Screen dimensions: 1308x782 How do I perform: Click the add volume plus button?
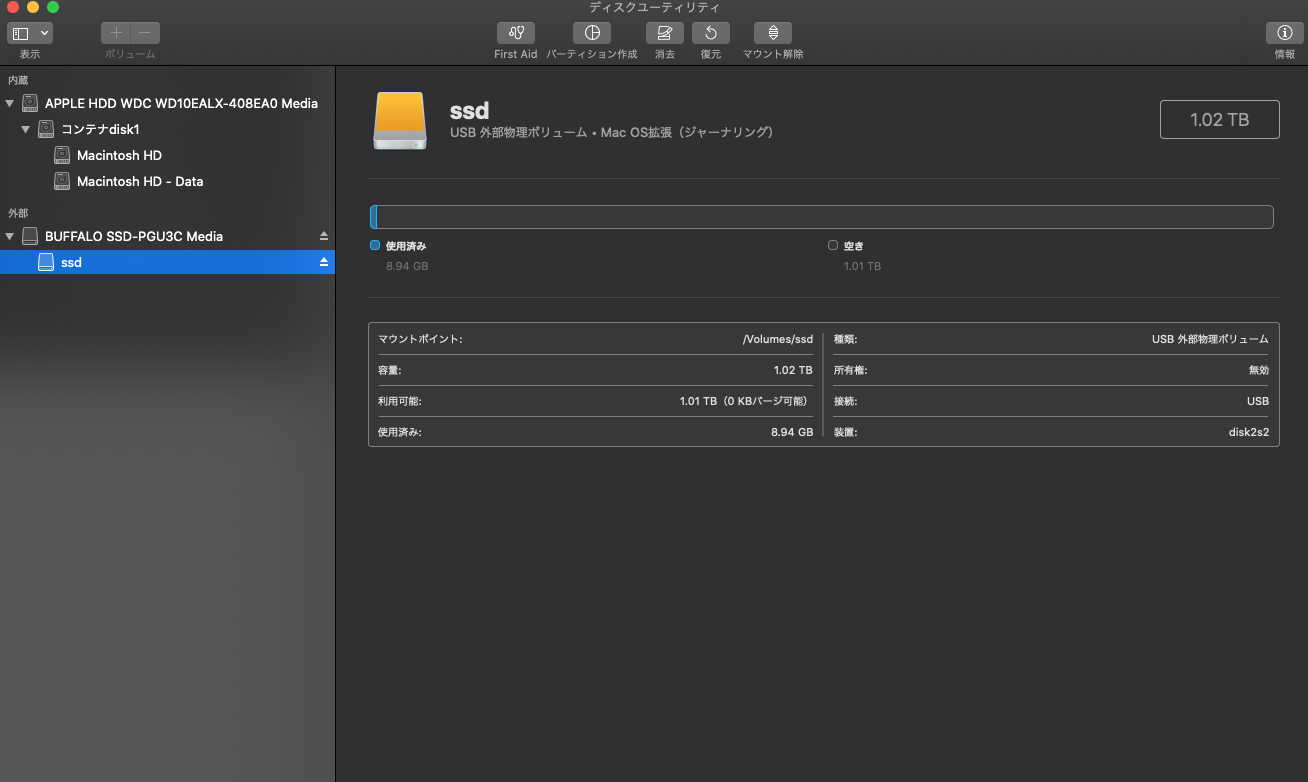[116, 33]
